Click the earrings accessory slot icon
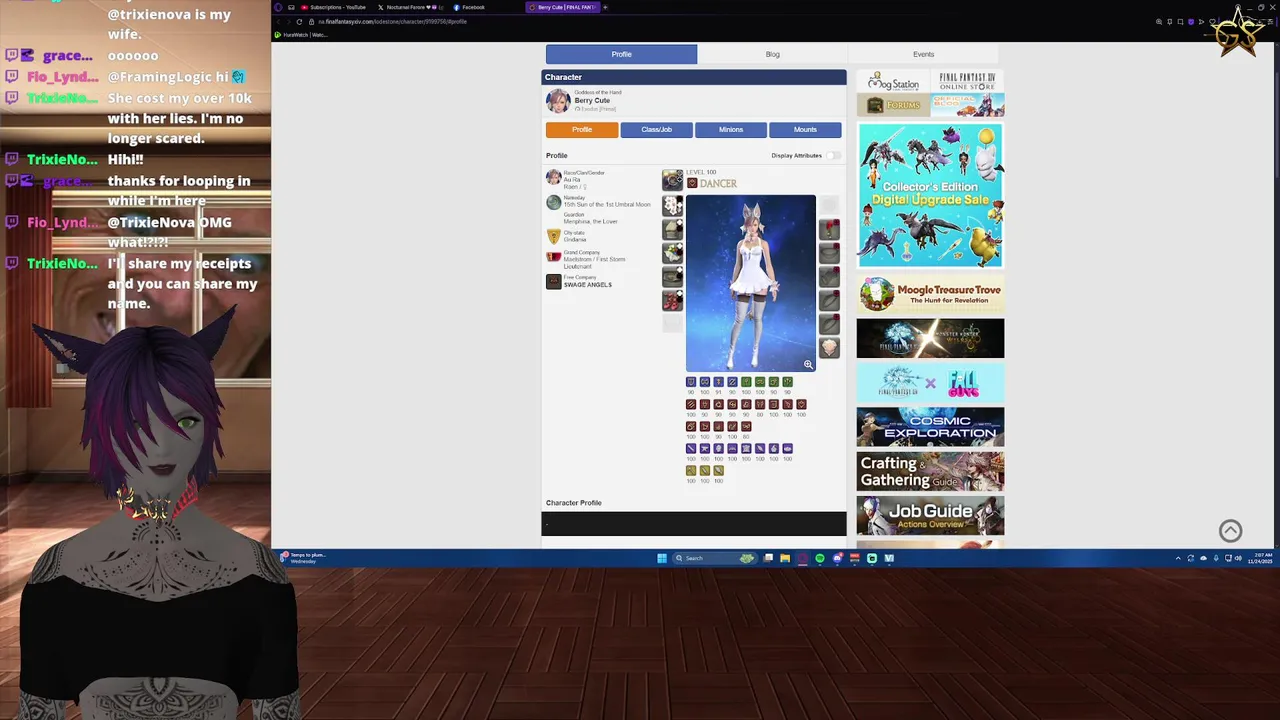This screenshot has height=720, width=1280. [829, 229]
